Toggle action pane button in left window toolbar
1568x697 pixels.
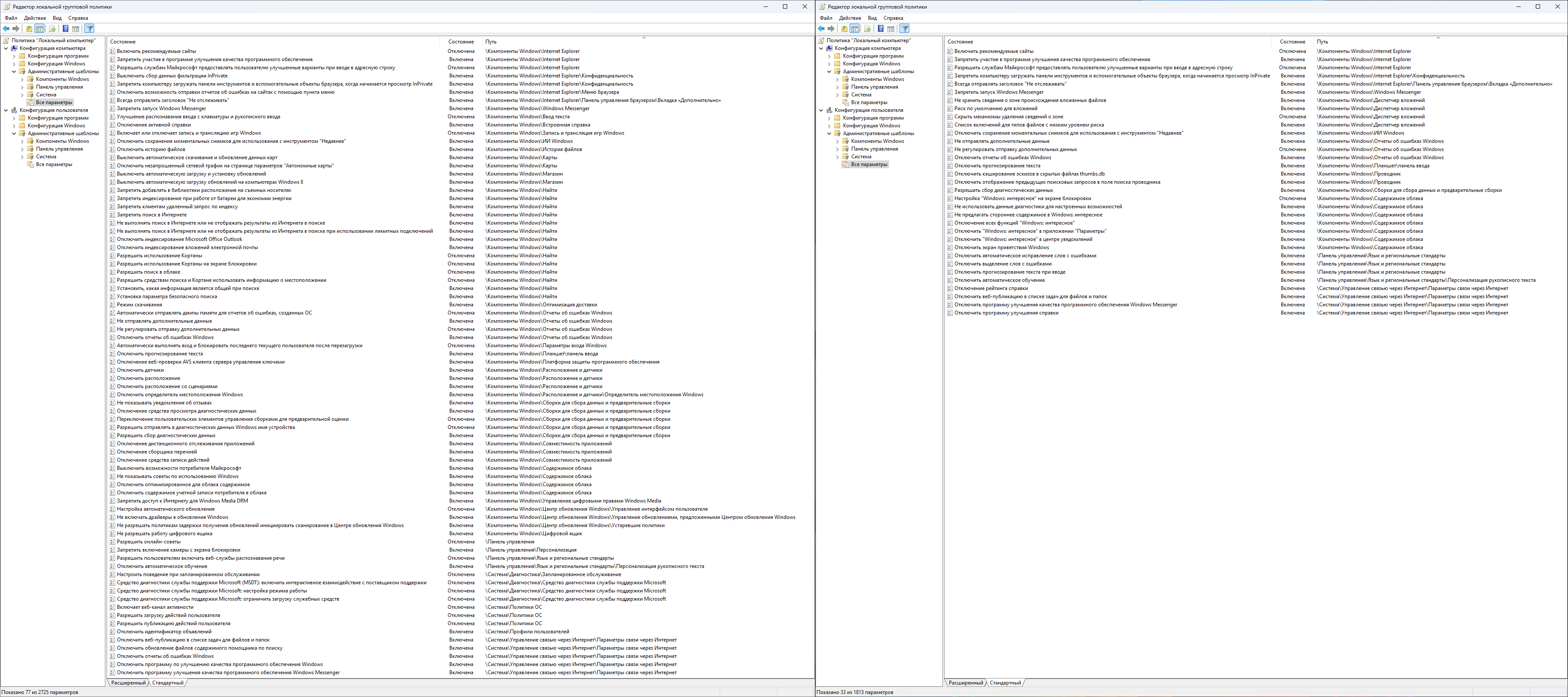point(76,29)
